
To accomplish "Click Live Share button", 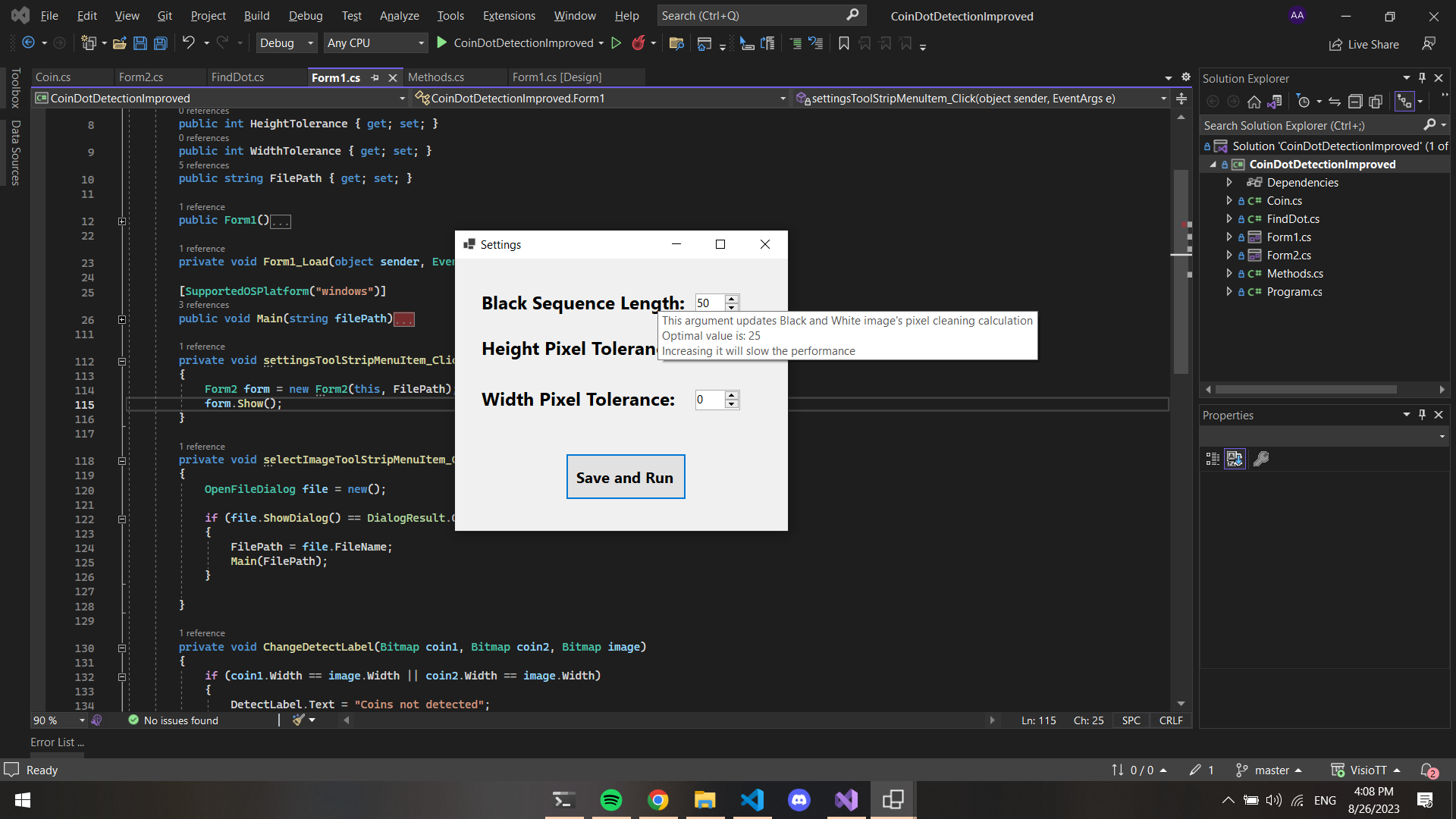I will 1364,44.
